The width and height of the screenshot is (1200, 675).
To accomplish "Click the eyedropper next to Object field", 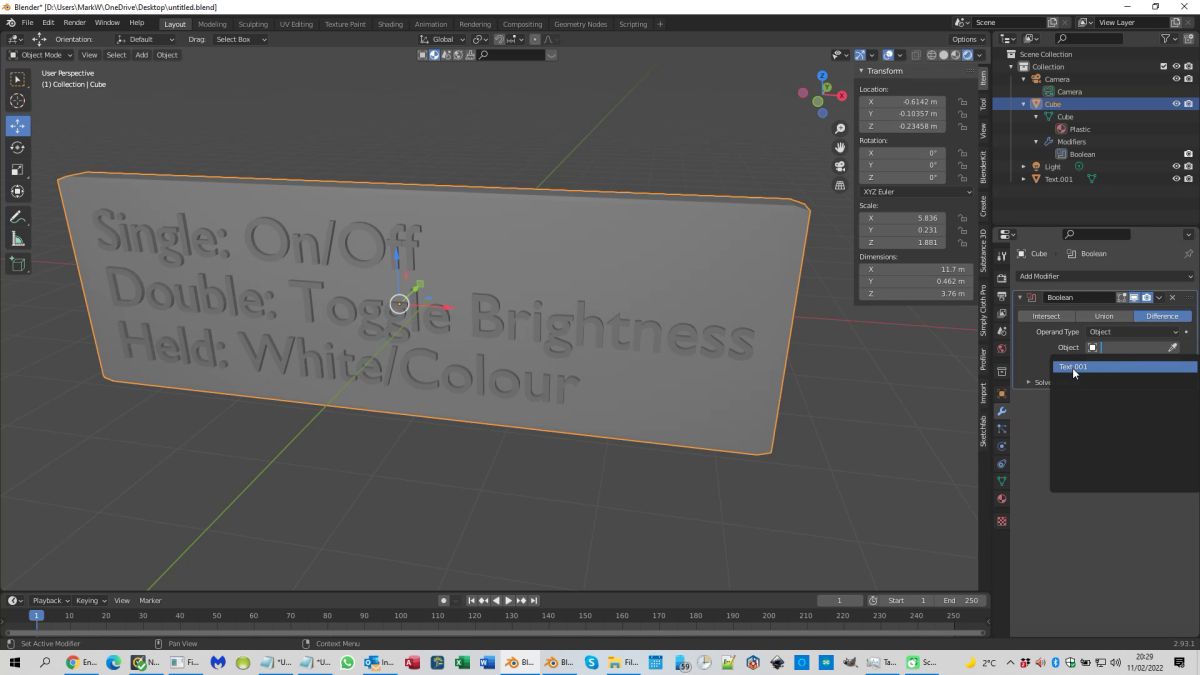I will [x=1173, y=347].
